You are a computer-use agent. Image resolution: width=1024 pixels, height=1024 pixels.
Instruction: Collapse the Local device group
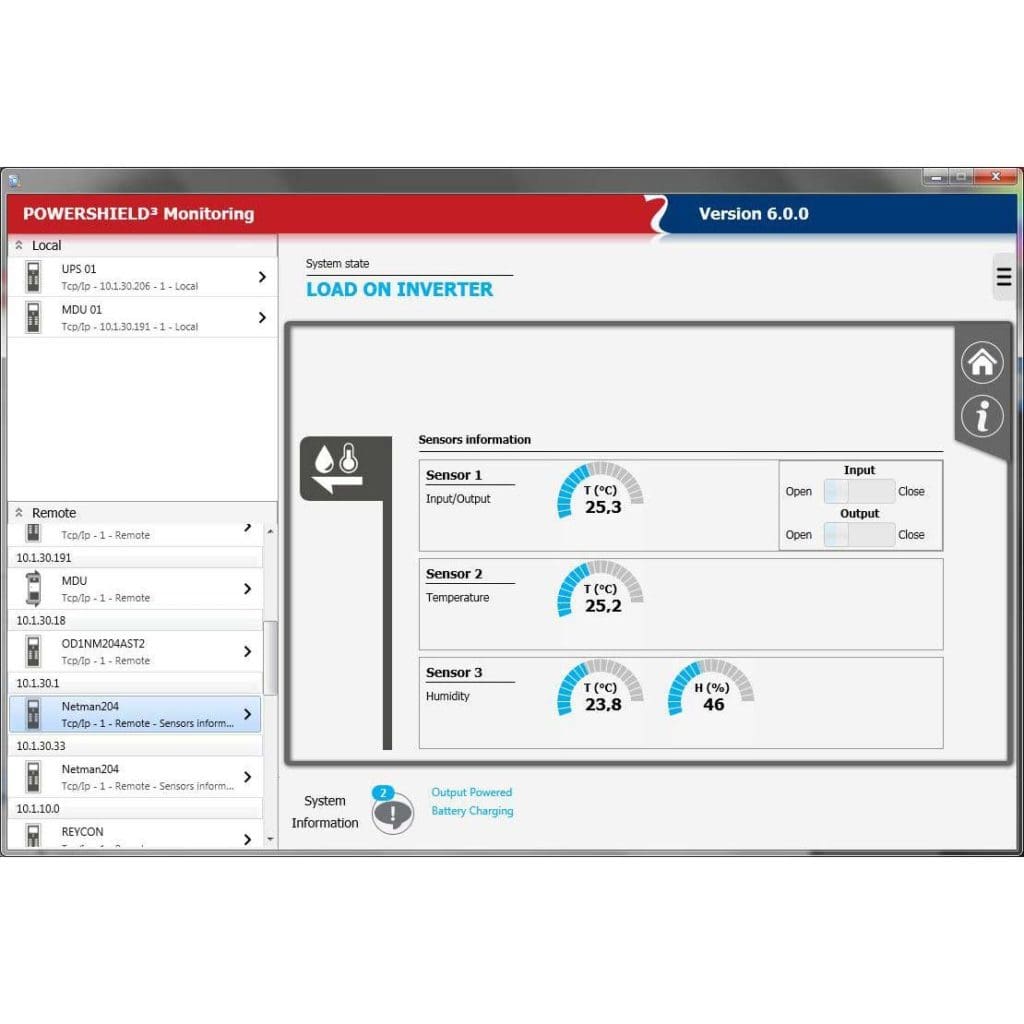(19, 246)
